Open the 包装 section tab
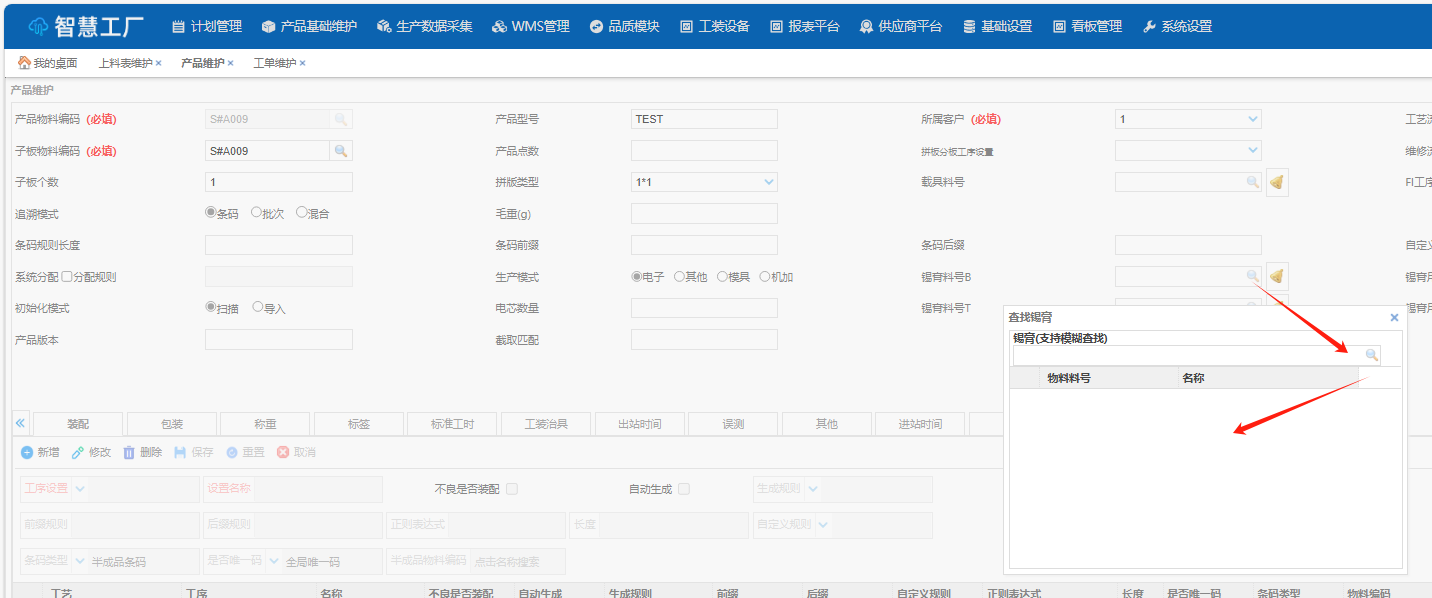 (x=171, y=424)
